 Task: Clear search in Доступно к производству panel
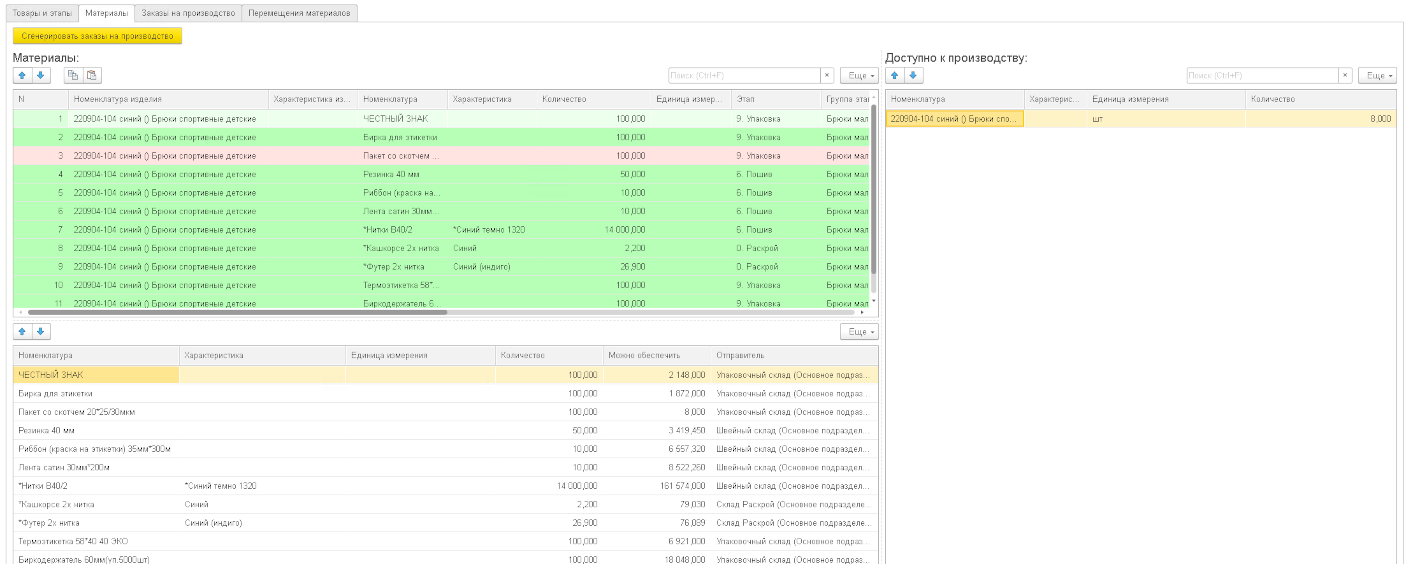click(x=1345, y=76)
